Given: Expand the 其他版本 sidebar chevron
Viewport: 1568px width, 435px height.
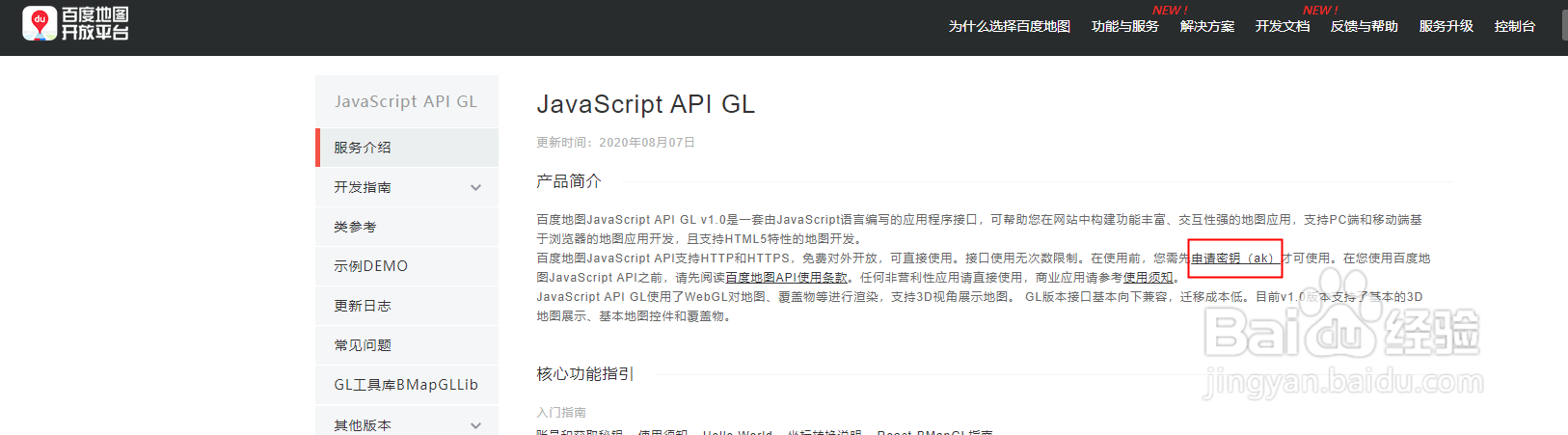Looking at the screenshot, I should [475, 425].
